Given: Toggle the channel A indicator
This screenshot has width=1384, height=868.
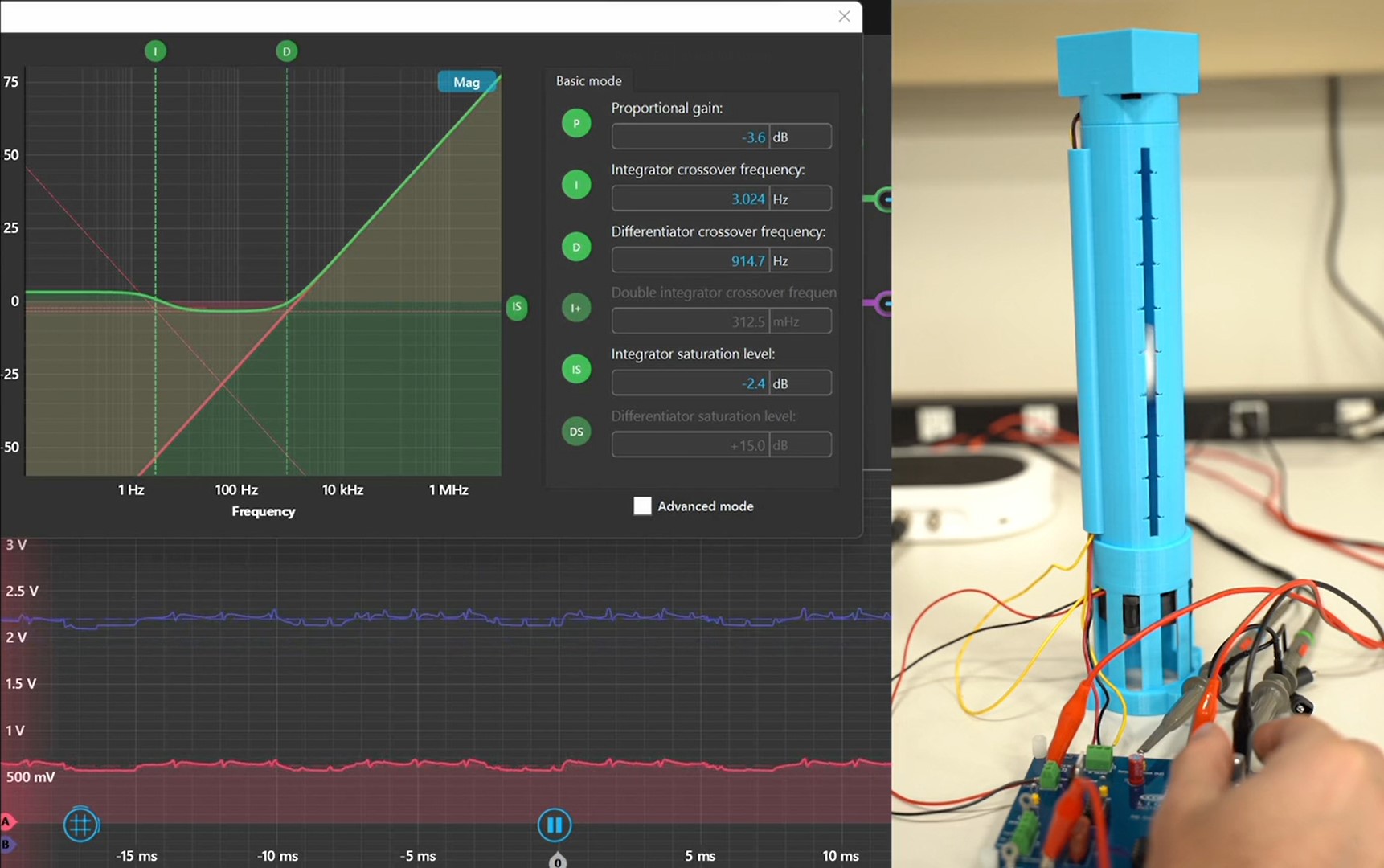Looking at the screenshot, I should pos(6,822).
